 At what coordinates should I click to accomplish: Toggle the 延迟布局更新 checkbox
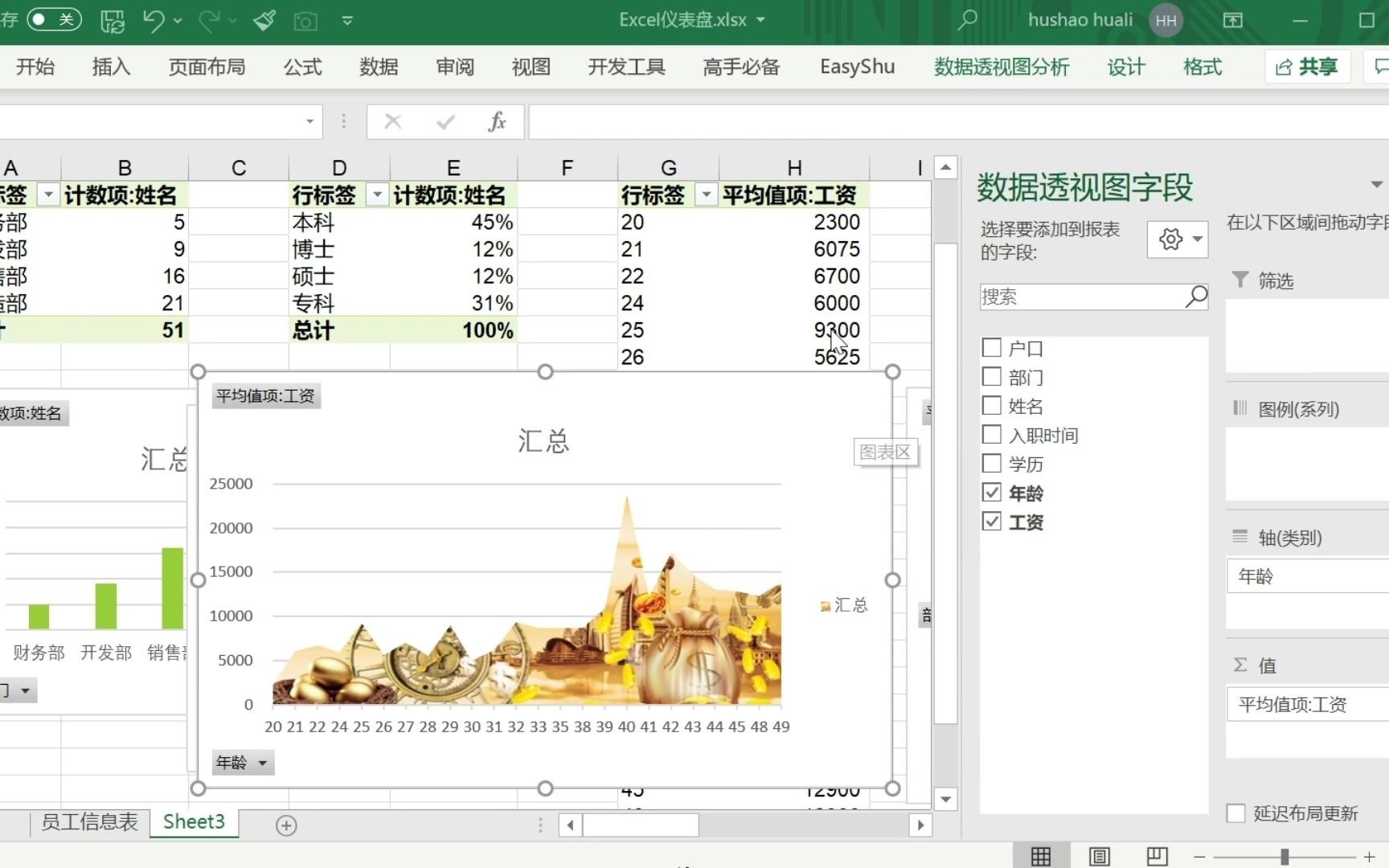click(x=1235, y=813)
